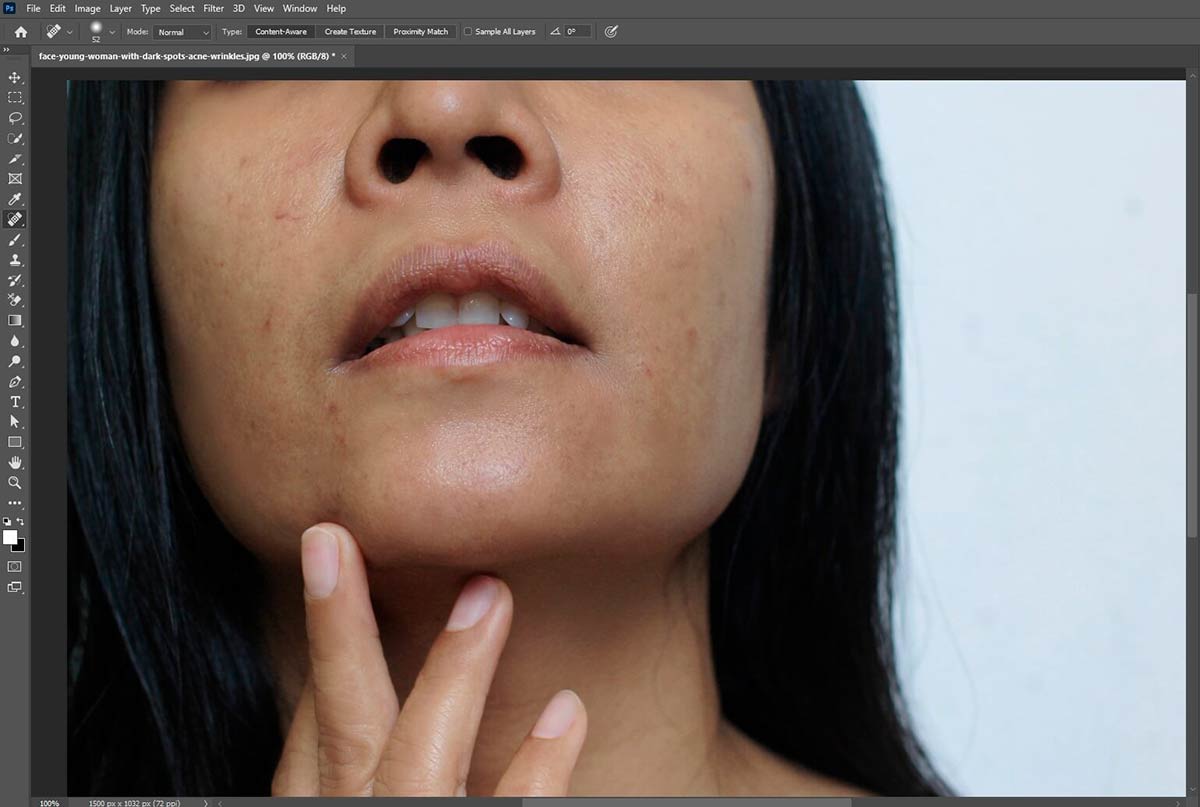The height and width of the screenshot is (807, 1200).
Task: Click the Create Texture type button
Action: coord(350,32)
